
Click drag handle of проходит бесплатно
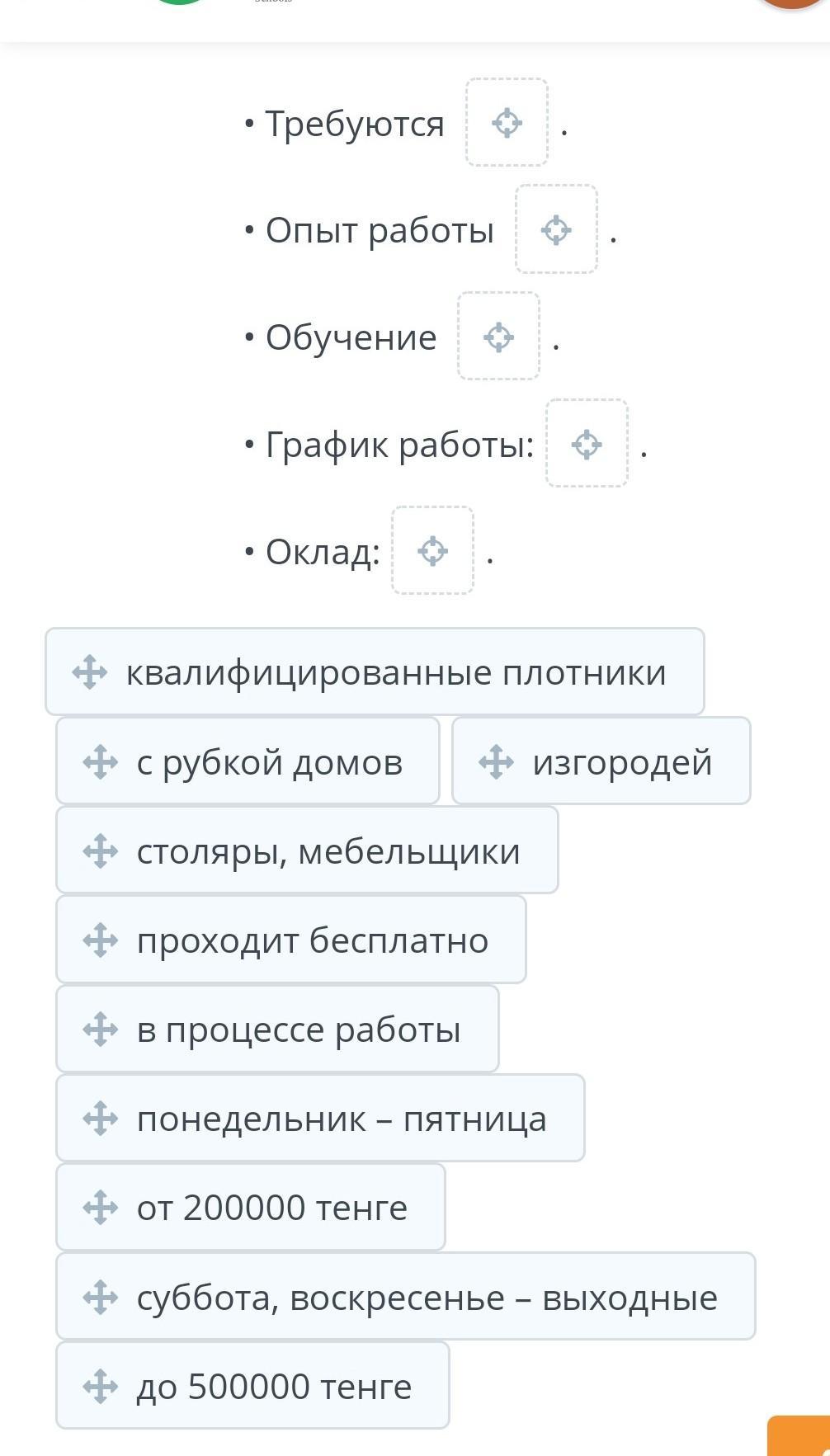(100, 940)
